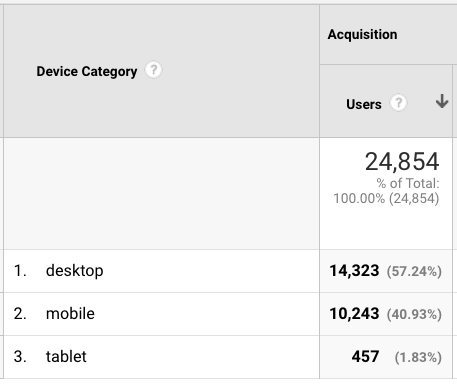Click the row number 2 cell

[x=20, y=314]
